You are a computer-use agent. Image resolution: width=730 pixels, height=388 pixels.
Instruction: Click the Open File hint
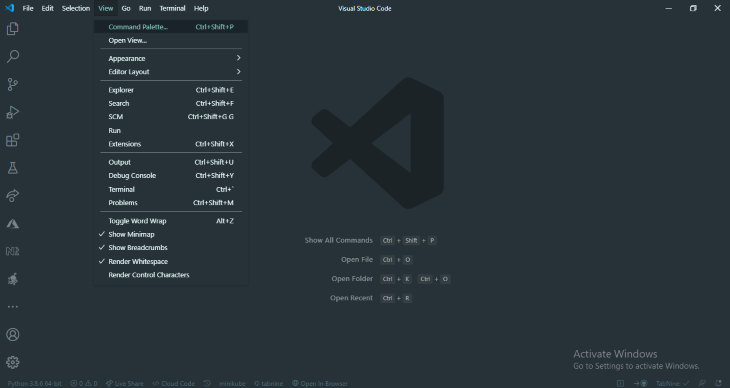(357, 259)
